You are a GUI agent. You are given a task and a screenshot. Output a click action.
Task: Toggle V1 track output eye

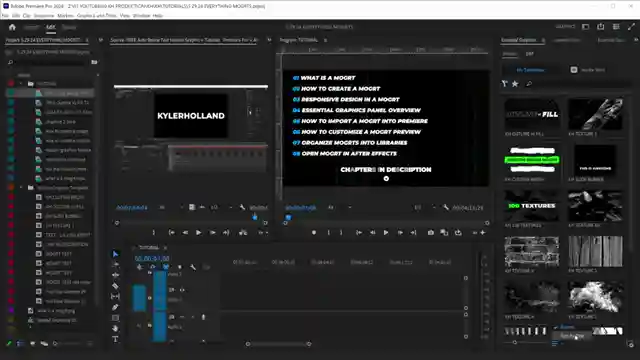[182, 290]
